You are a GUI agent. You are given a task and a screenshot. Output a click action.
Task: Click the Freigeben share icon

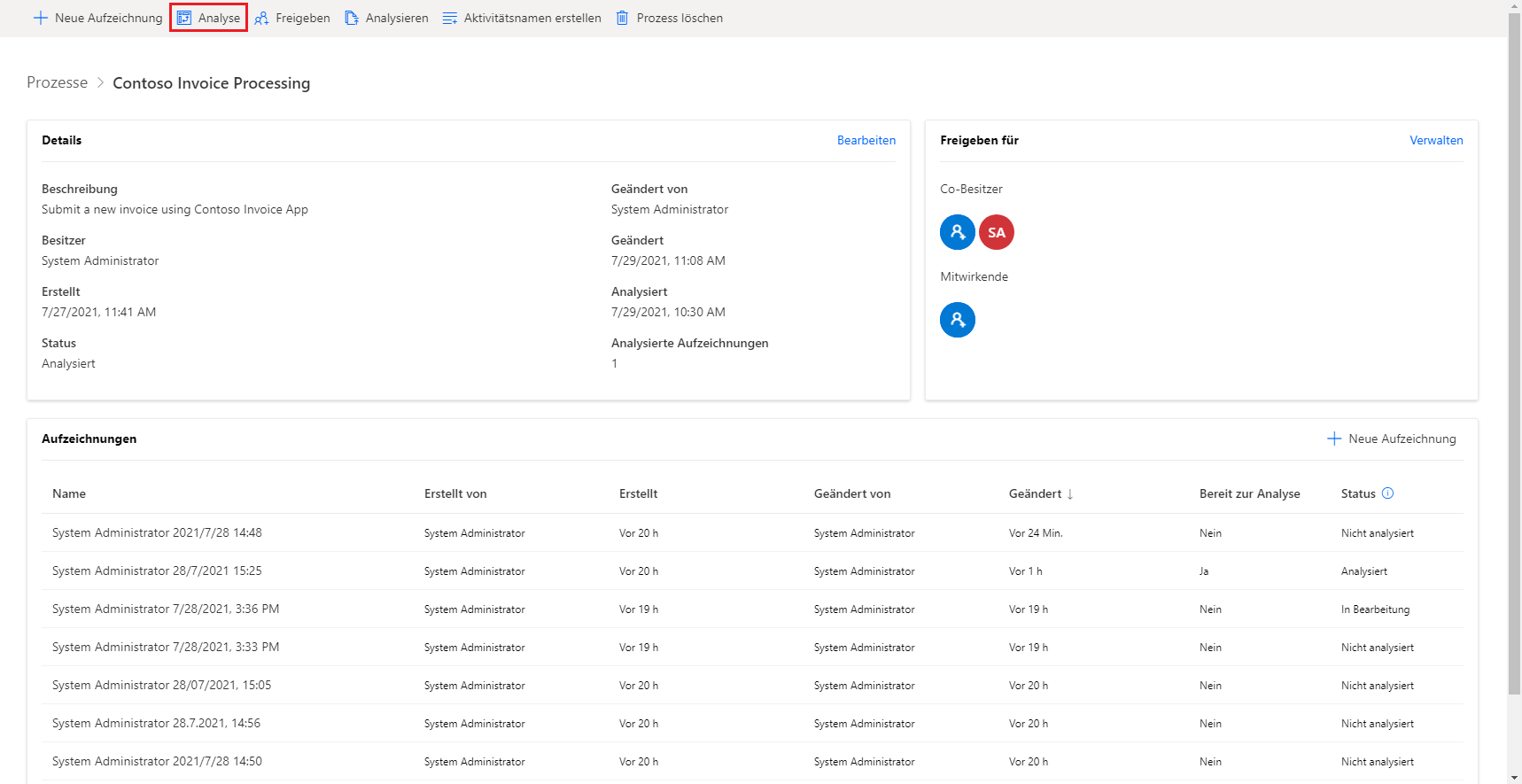(x=262, y=18)
